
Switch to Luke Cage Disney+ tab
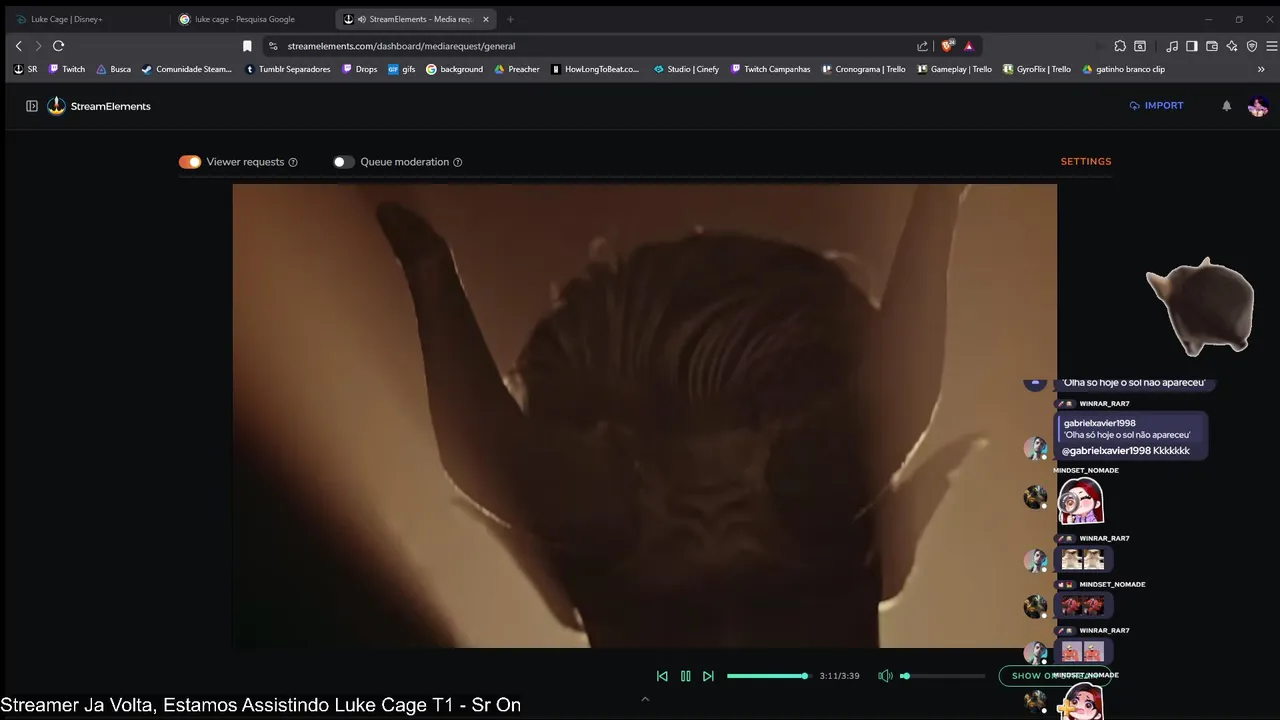click(x=85, y=19)
